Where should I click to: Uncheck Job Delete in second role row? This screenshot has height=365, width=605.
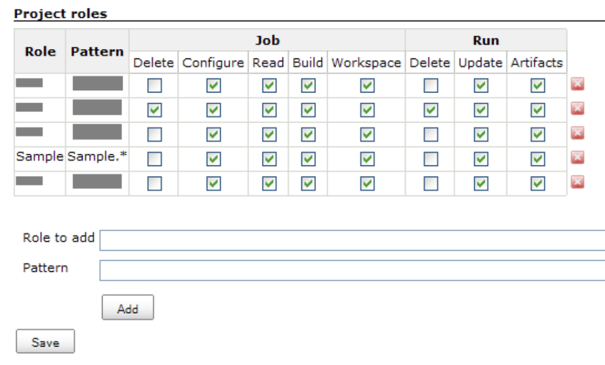point(154,110)
